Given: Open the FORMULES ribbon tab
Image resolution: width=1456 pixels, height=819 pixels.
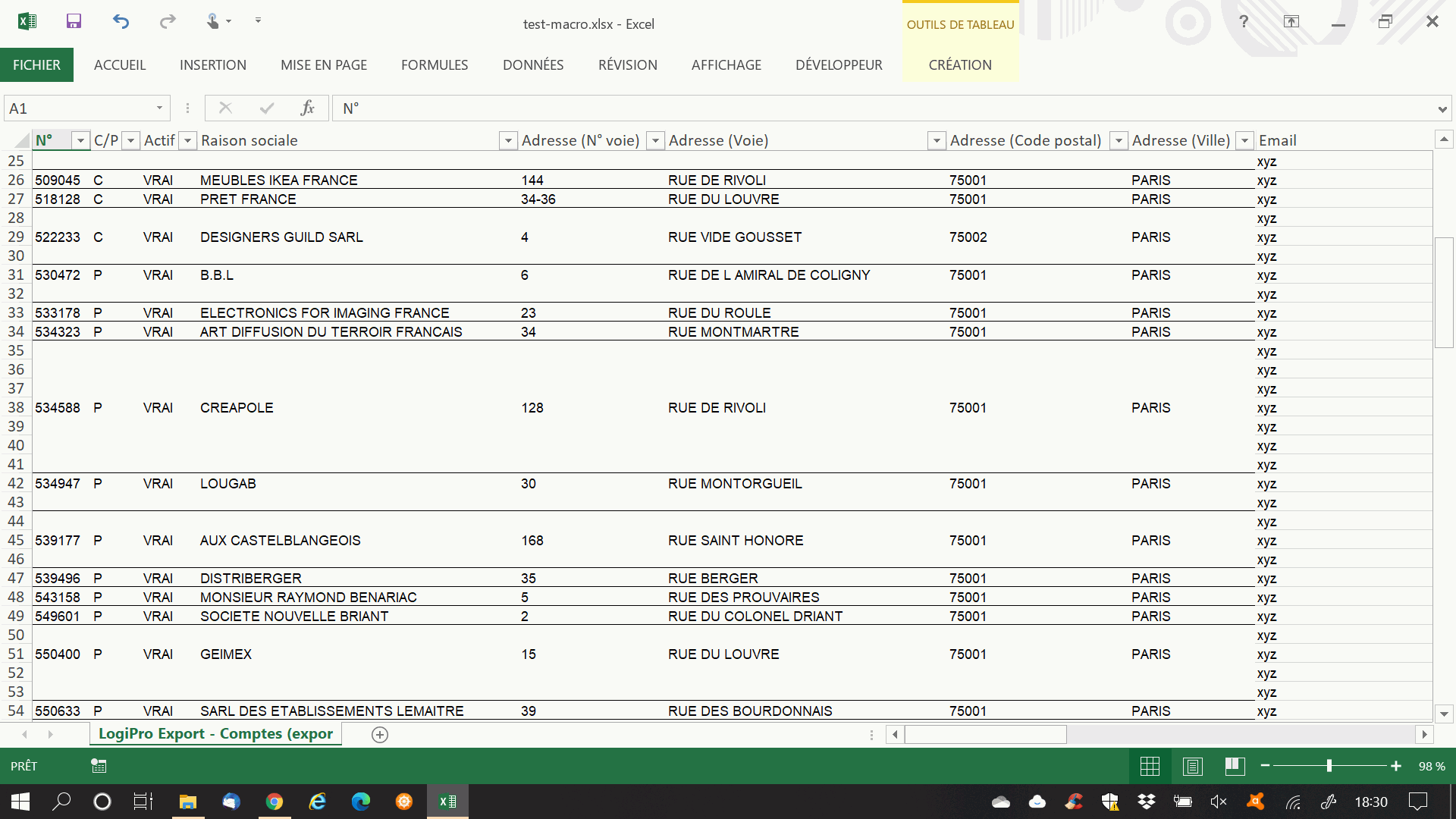Looking at the screenshot, I should click(x=435, y=65).
